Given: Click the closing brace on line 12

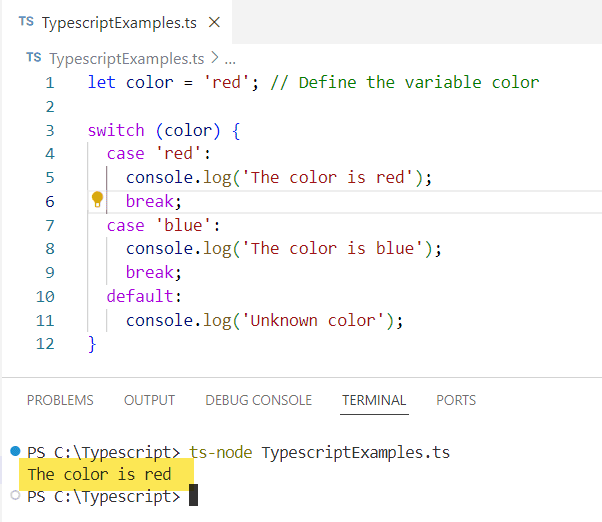Looking at the screenshot, I should pyautogui.click(x=92, y=344).
